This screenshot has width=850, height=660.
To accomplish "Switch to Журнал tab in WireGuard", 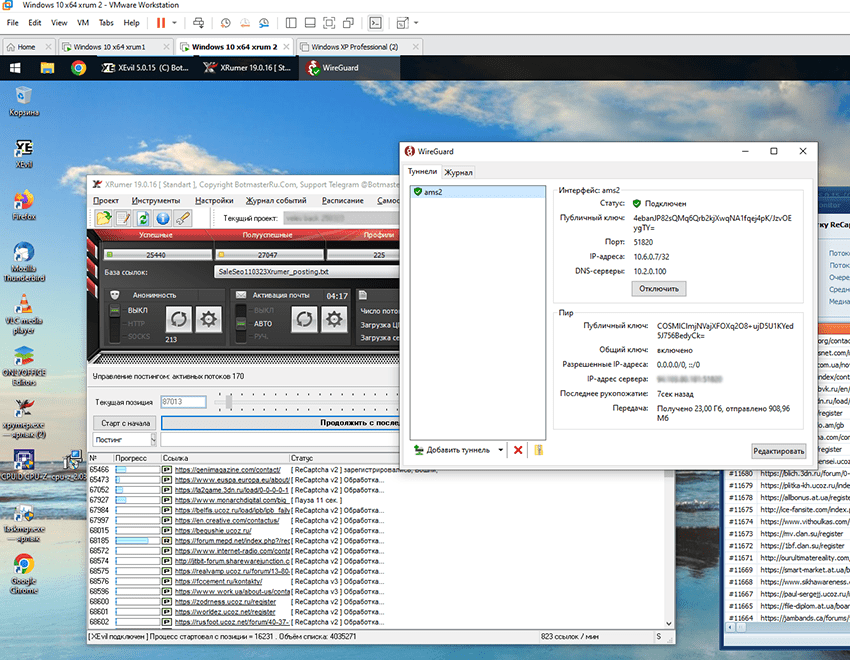I will click(x=458, y=172).
